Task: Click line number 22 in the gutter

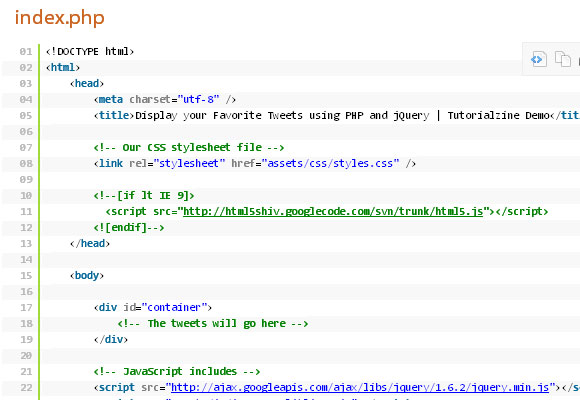Action: point(26,387)
